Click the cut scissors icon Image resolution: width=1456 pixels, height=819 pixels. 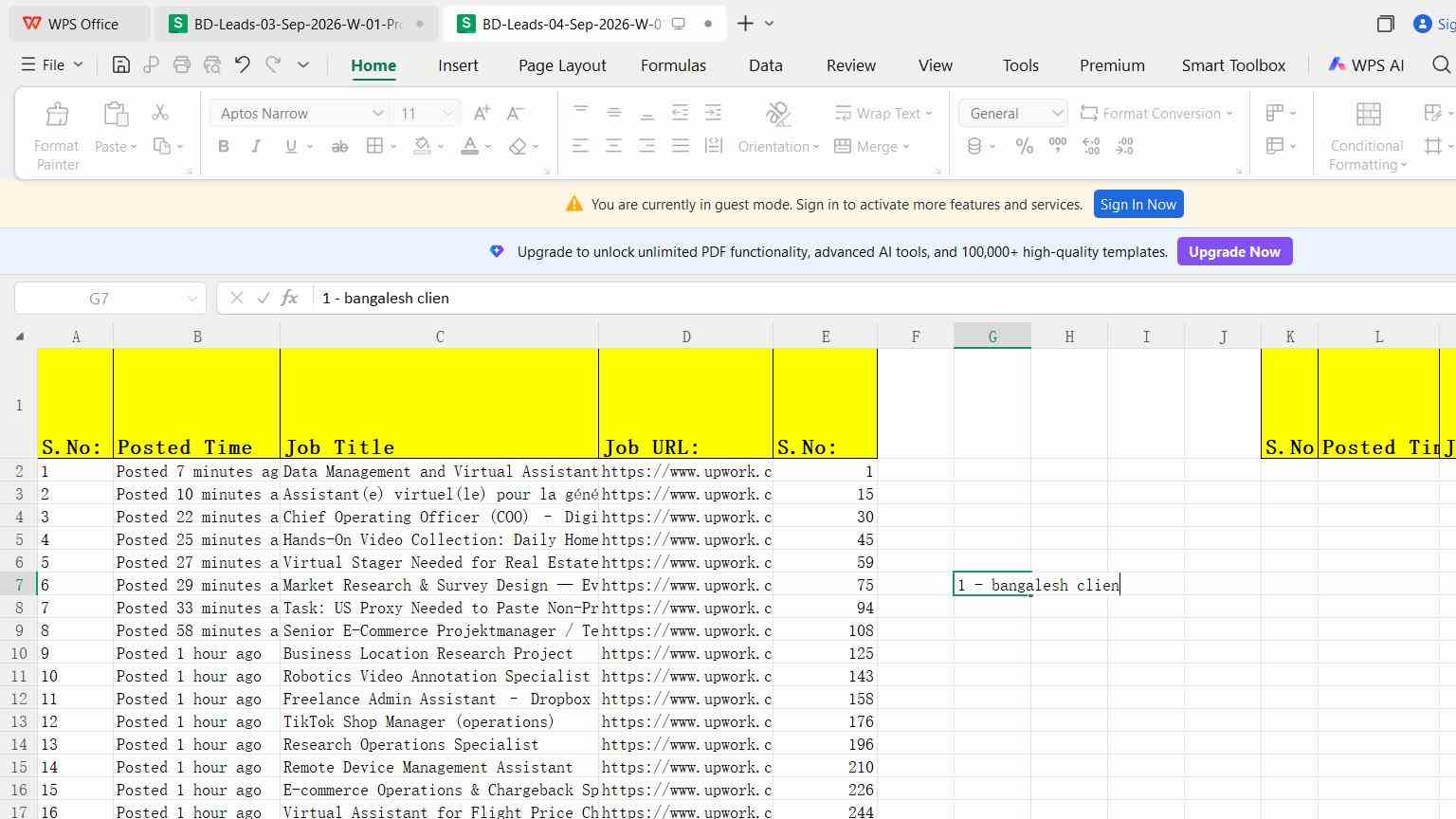[x=160, y=113]
